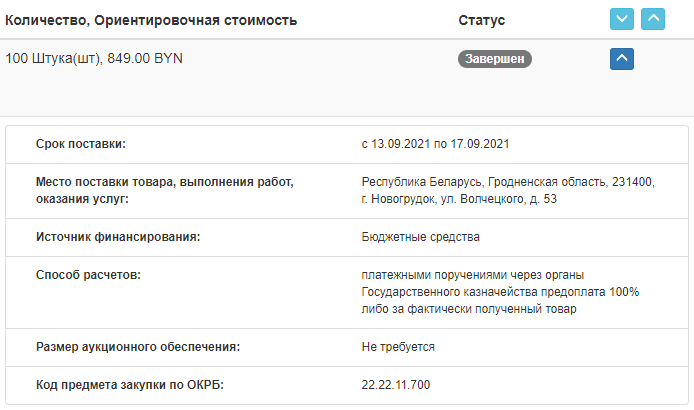Click the "Код предмета закупки по ОКРБ:" label
The height and width of the screenshot is (410, 694).
coord(130,385)
